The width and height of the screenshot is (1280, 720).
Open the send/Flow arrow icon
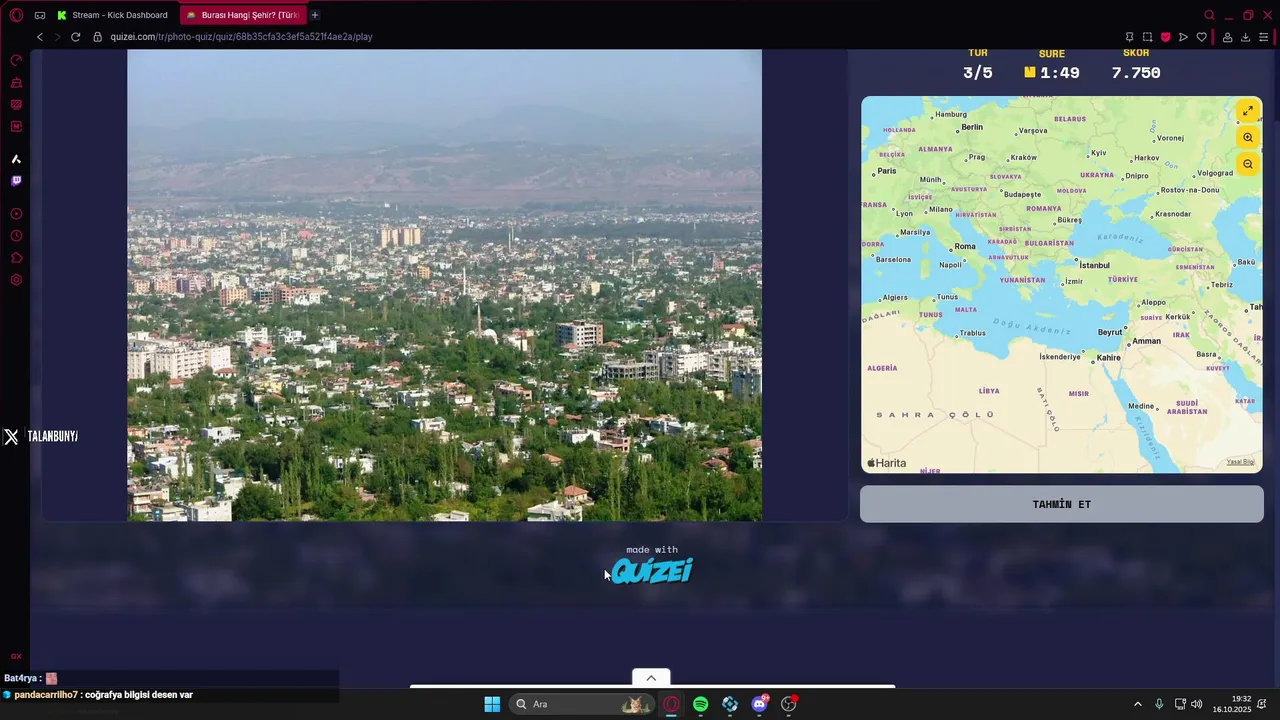[1183, 37]
